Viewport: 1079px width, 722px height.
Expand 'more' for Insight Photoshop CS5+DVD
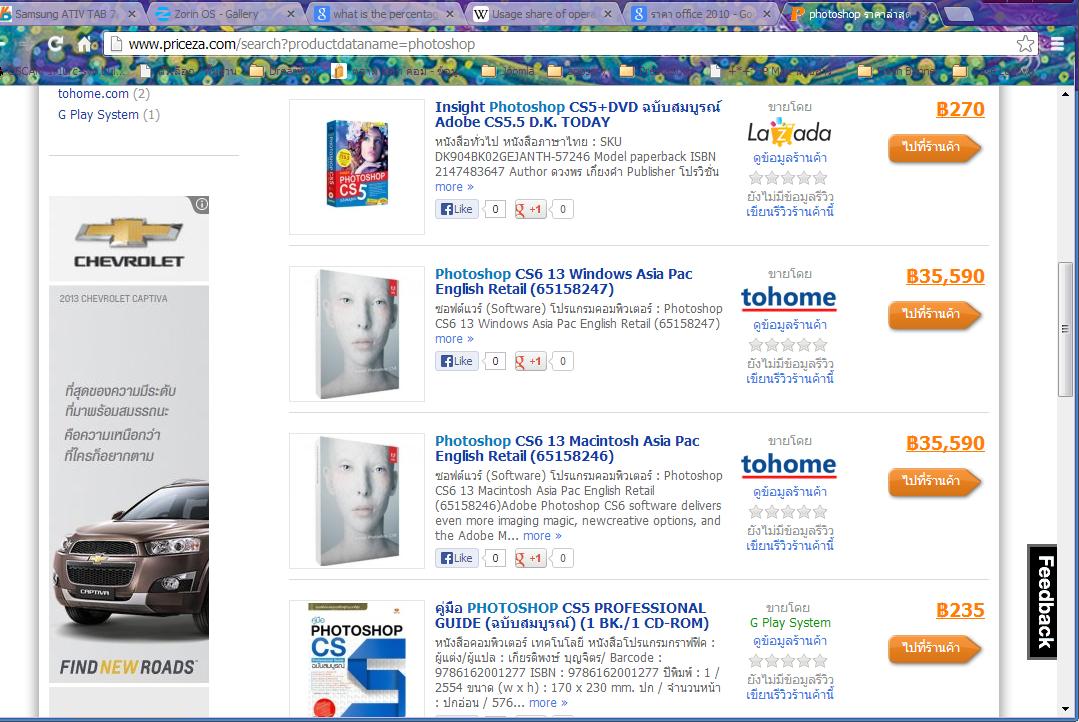click(454, 187)
